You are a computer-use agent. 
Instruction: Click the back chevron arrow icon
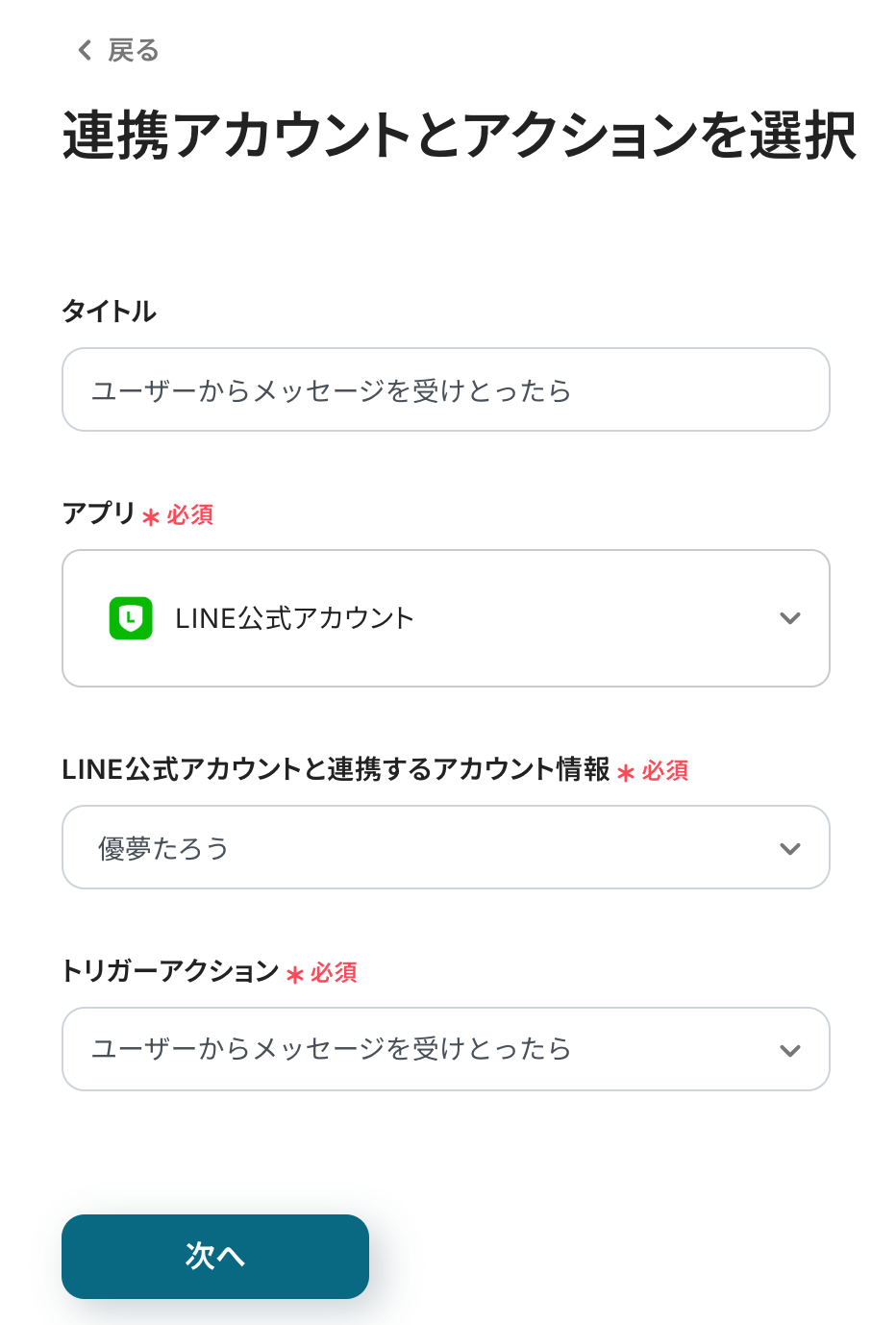(x=85, y=50)
